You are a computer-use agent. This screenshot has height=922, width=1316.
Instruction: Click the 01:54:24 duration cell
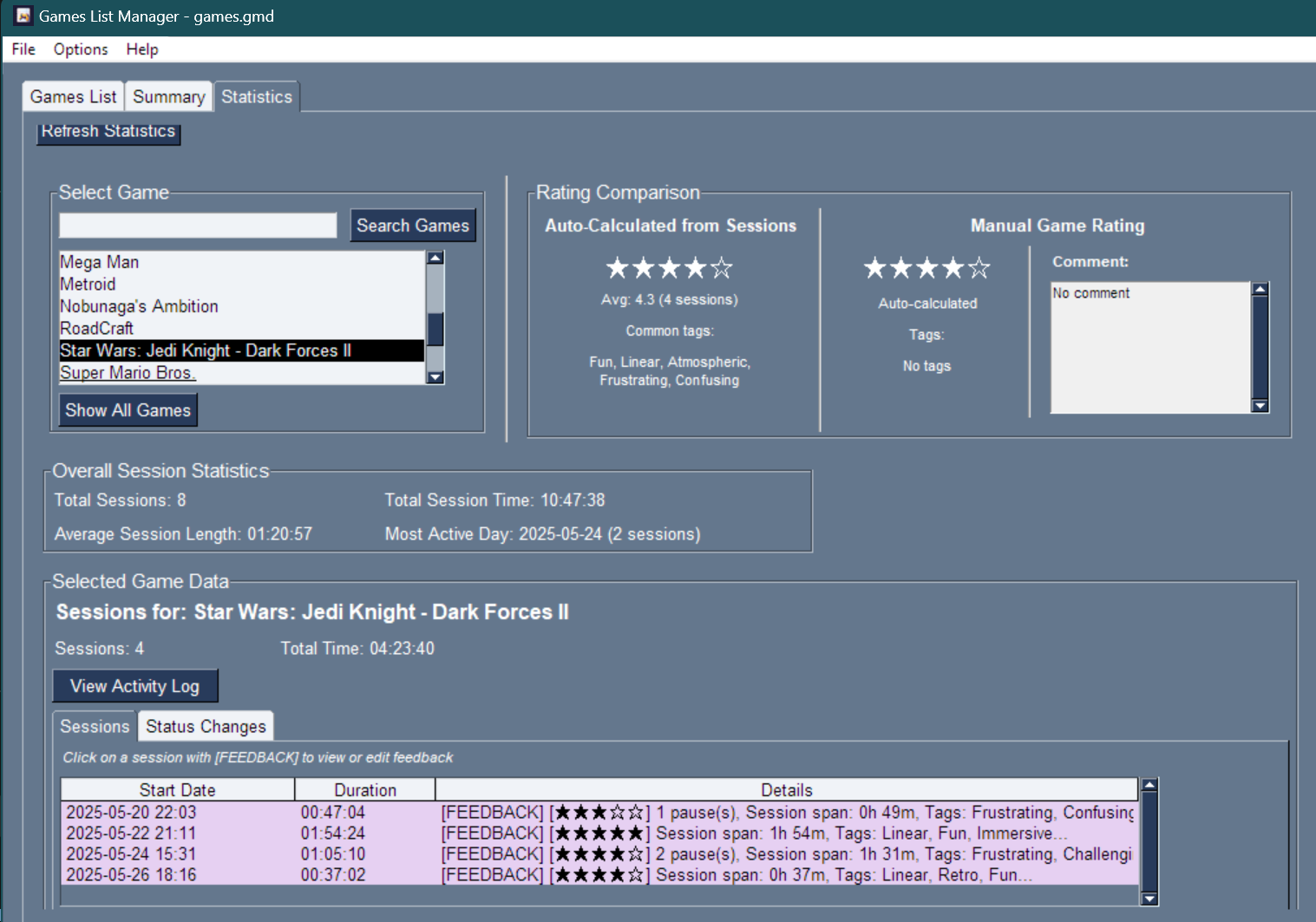point(333,834)
